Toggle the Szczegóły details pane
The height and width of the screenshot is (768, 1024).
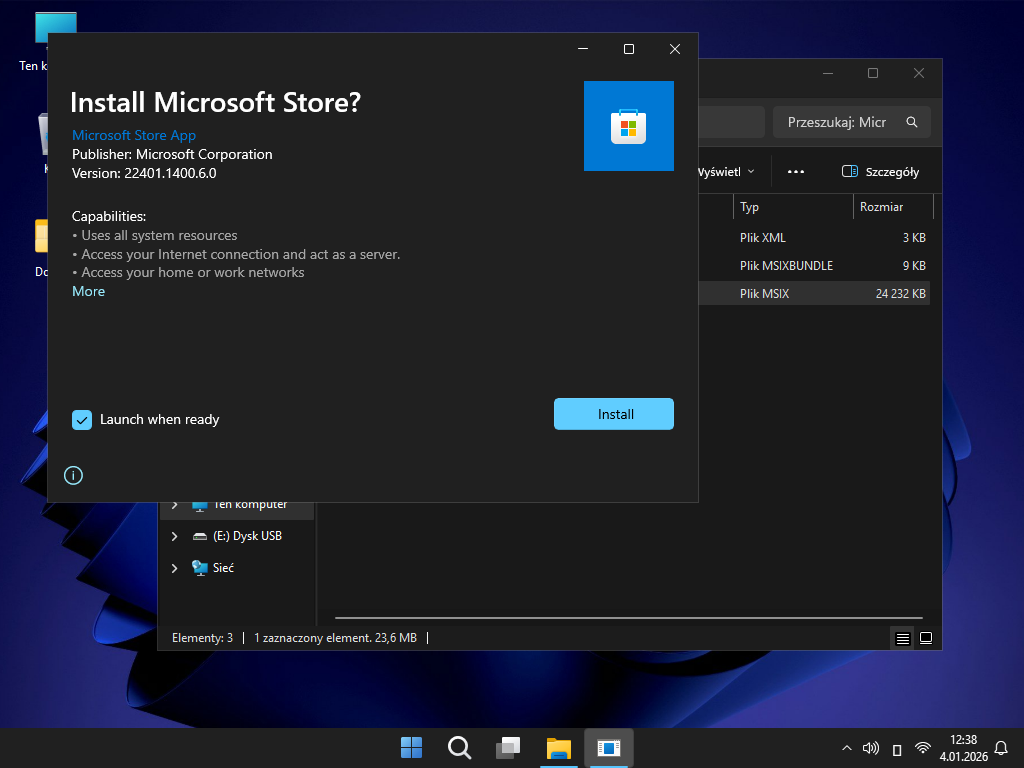pos(880,172)
